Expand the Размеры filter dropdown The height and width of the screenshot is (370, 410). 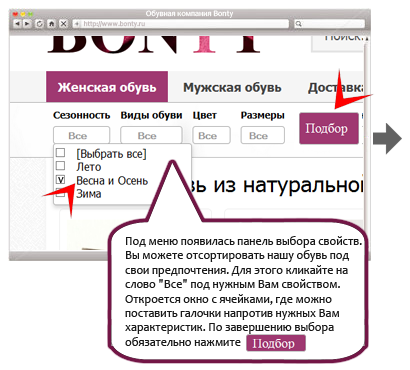click(263, 135)
